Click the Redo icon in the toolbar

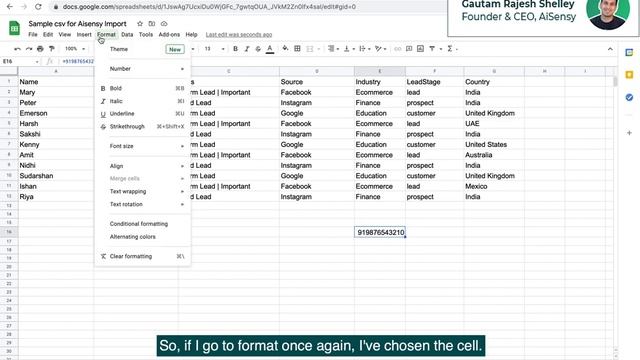point(29,49)
